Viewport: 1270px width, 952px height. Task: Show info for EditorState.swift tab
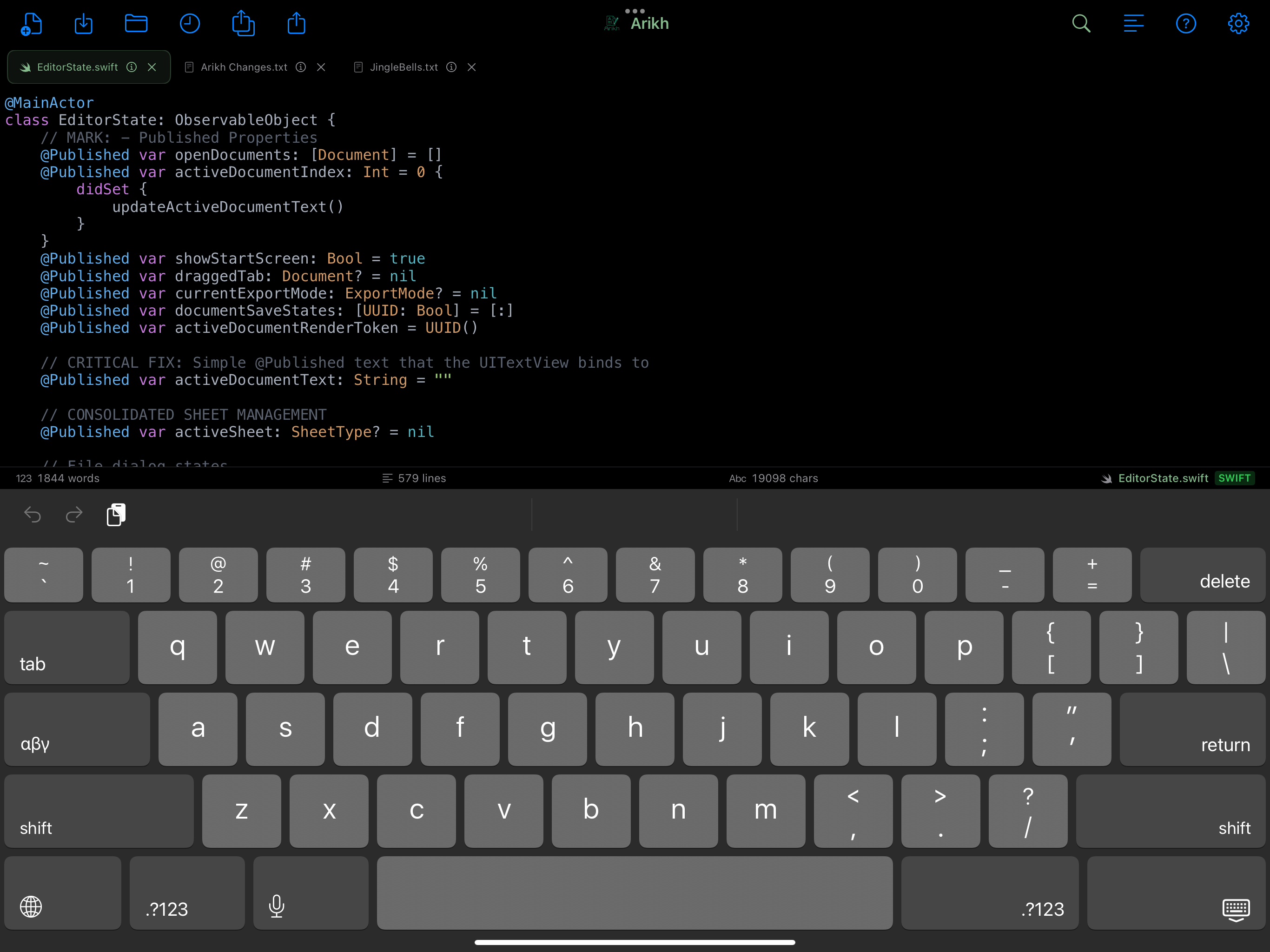[132, 67]
